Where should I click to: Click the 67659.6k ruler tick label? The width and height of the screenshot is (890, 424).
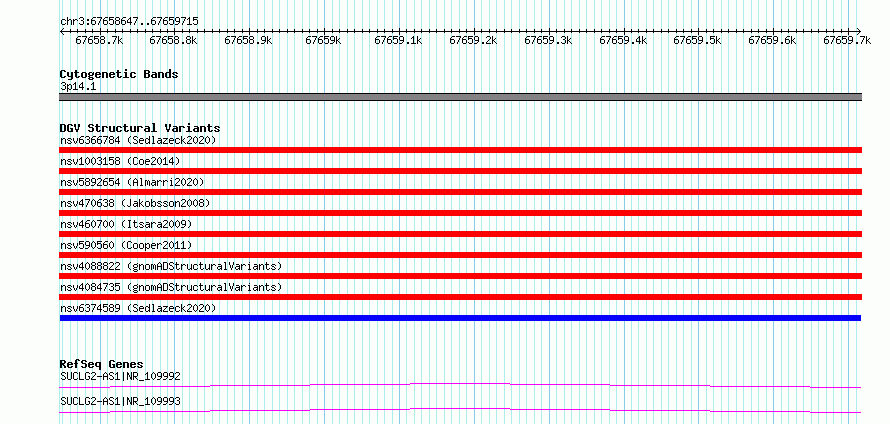[x=772, y=40]
